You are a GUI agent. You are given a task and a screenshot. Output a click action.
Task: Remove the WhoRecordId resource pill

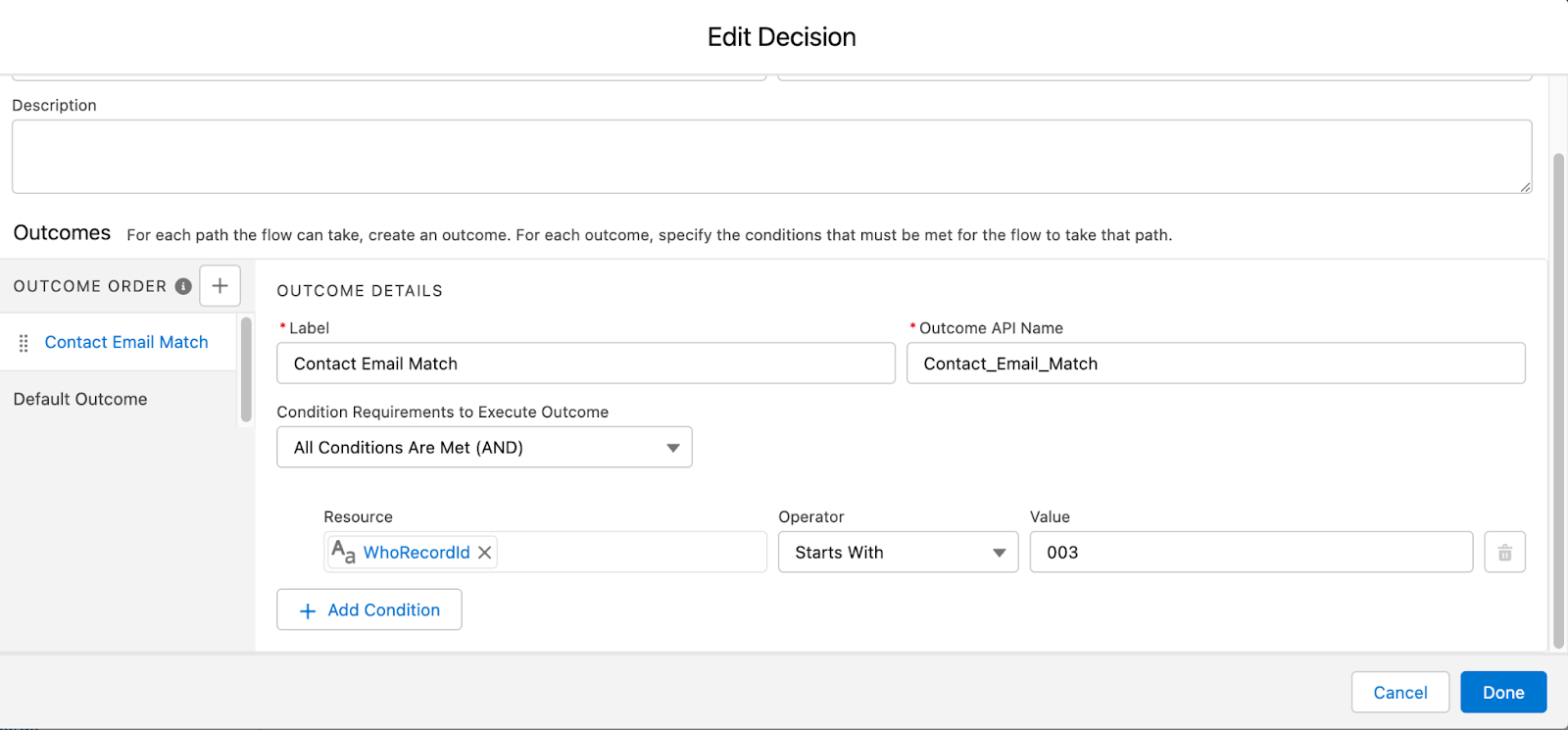click(x=484, y=553)
